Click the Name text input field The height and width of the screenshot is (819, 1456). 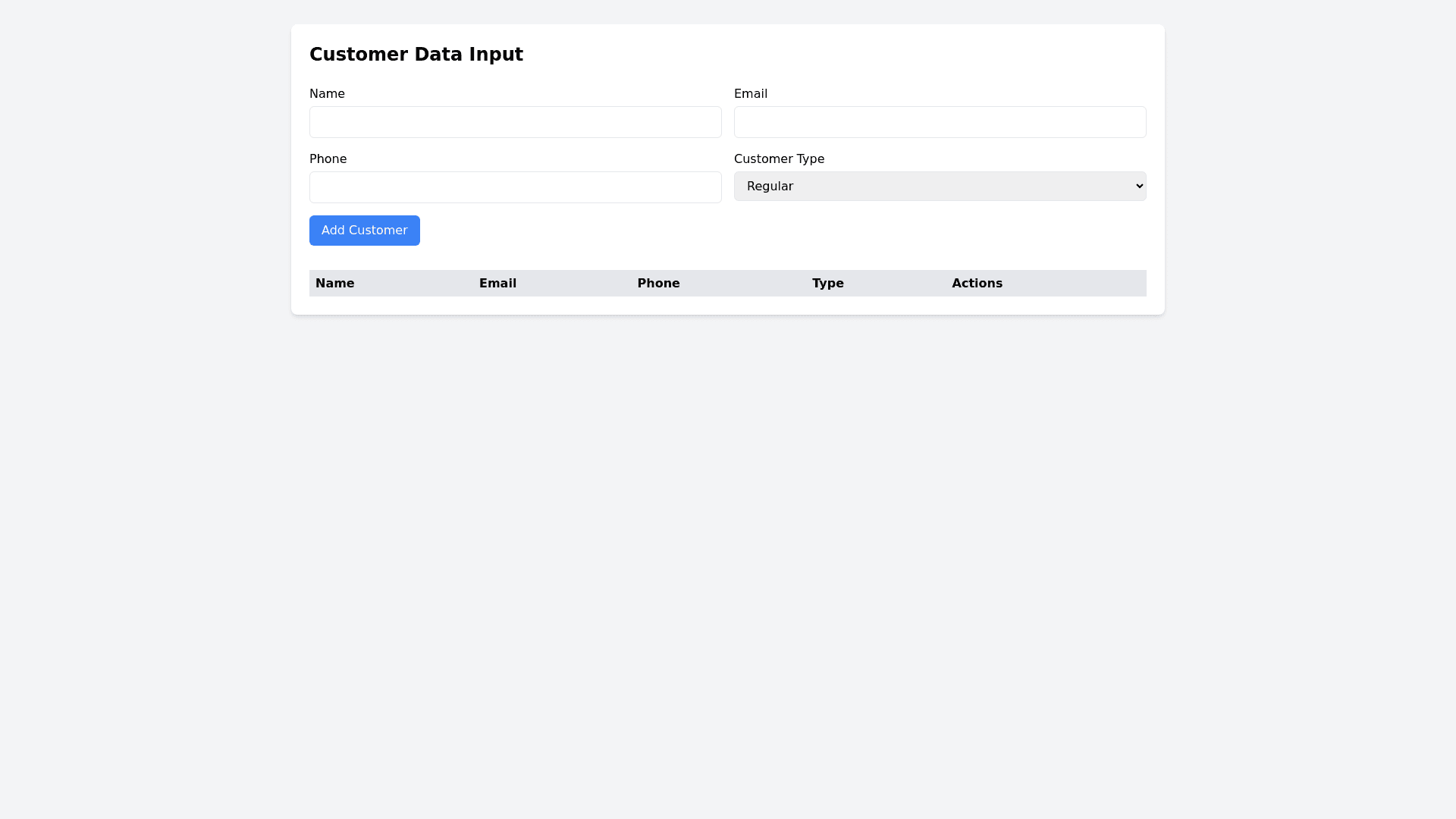pyautogui.click(x=515, y=122)
